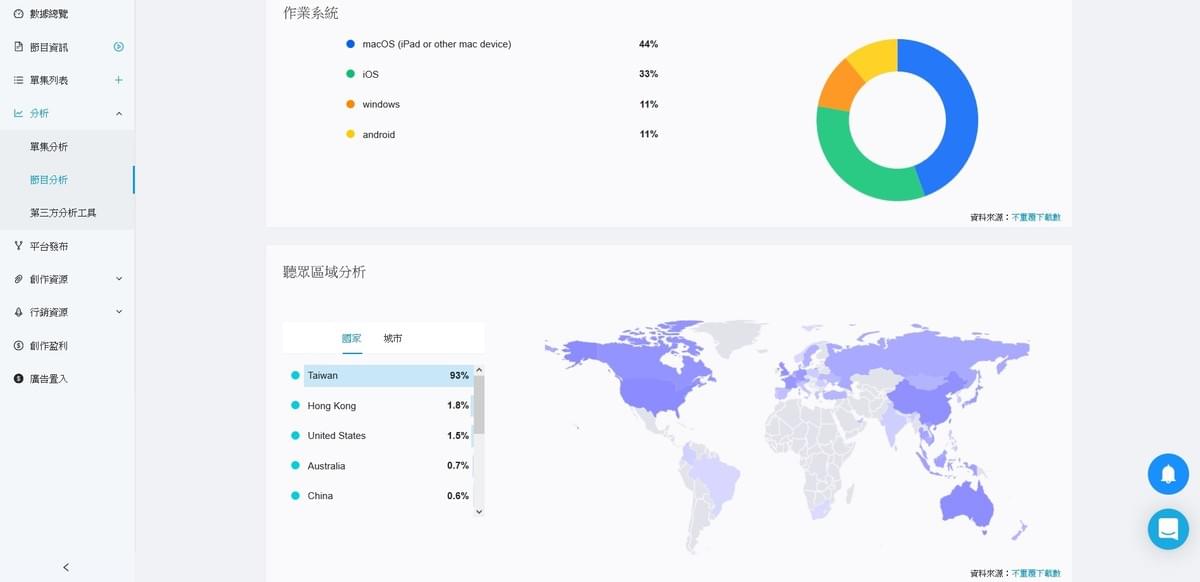The height and width of the screenshot is (582, 1200).
Task: Select 節目分析 under 分析
Action: pyautogui.click(x=49, y=180)
